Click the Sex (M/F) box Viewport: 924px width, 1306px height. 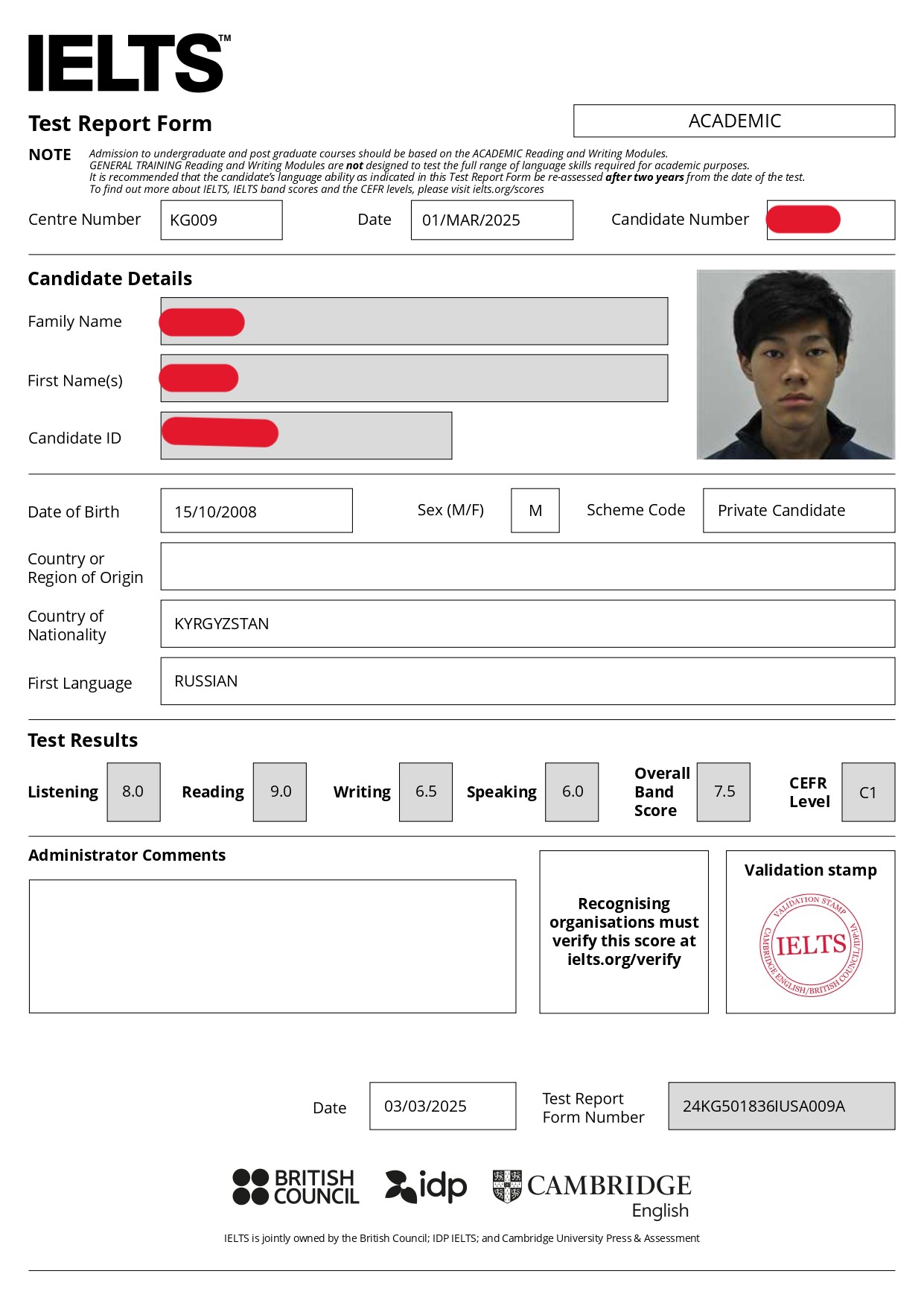(x=535, y=511)
